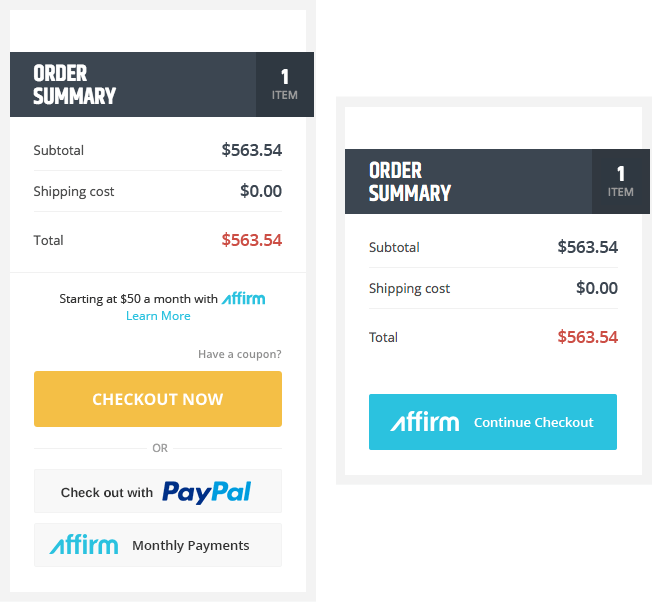Click the Affirm logo beside the $50 a month text
The height and width of the screenshot is (602, 652).
244,298
